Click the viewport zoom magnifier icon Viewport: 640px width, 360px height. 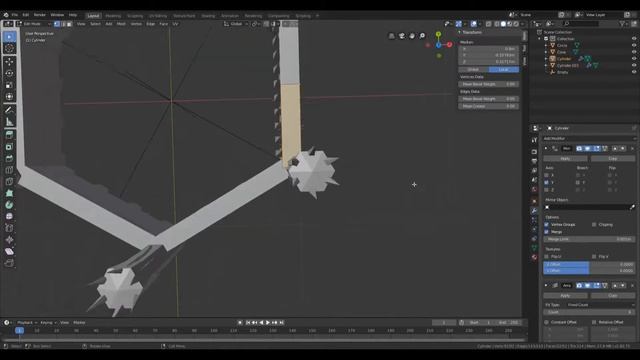tap(422, 36)
